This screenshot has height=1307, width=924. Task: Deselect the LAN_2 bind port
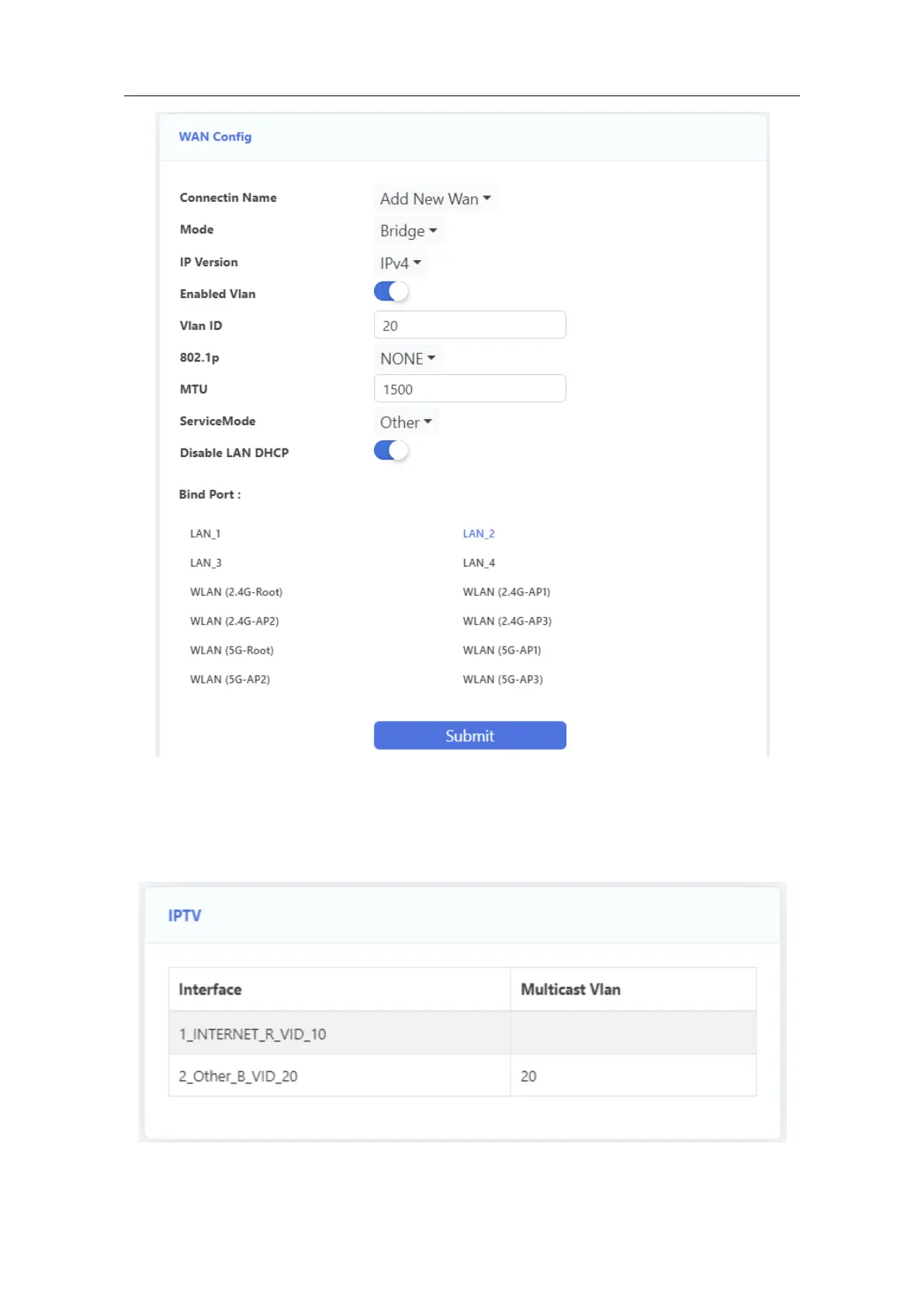[x=479, y=534]
